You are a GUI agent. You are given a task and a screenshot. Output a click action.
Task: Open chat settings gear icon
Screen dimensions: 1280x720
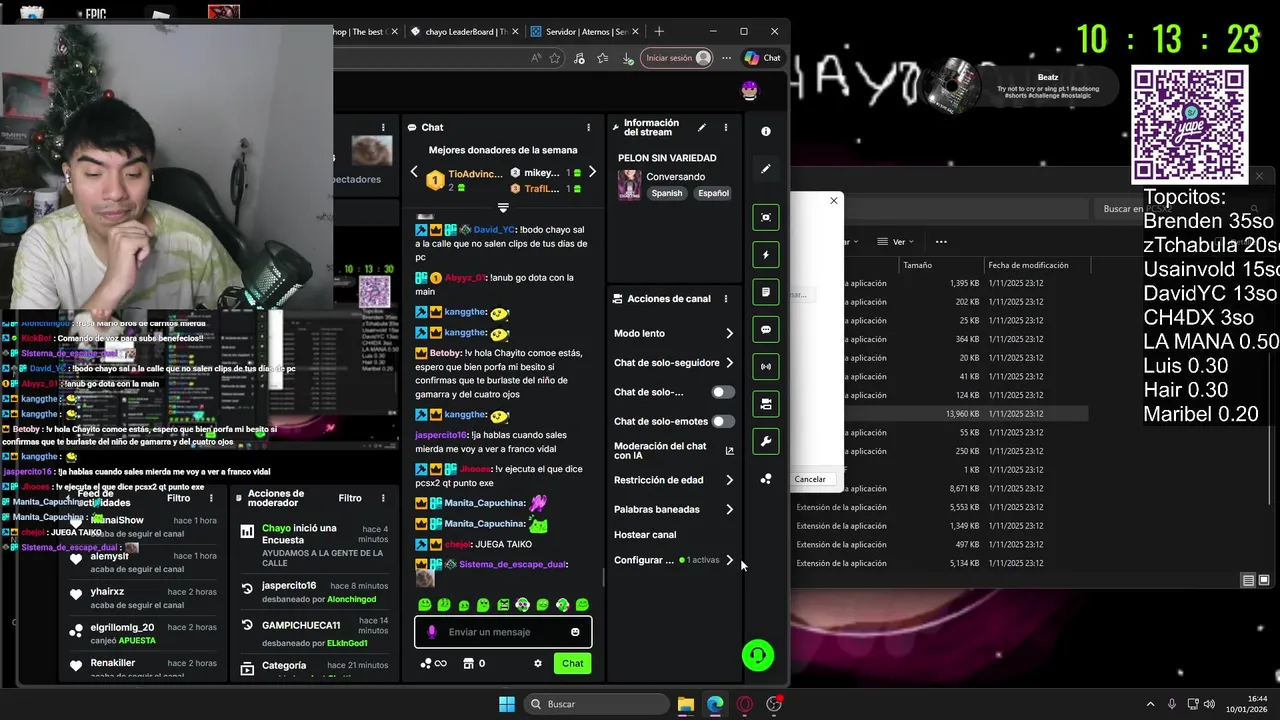[538, 663]
